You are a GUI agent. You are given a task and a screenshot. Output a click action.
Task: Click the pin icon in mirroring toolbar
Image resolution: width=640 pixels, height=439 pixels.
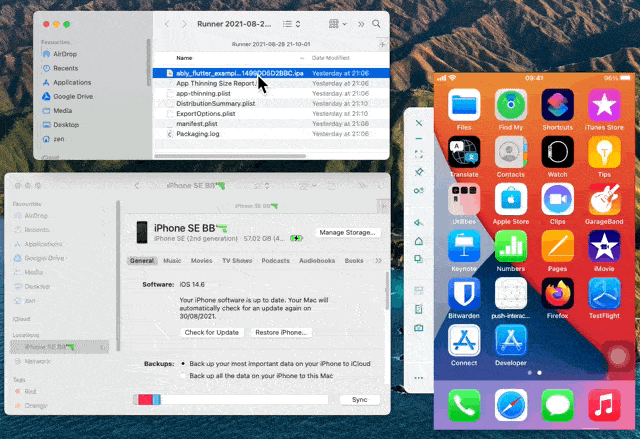419,172
